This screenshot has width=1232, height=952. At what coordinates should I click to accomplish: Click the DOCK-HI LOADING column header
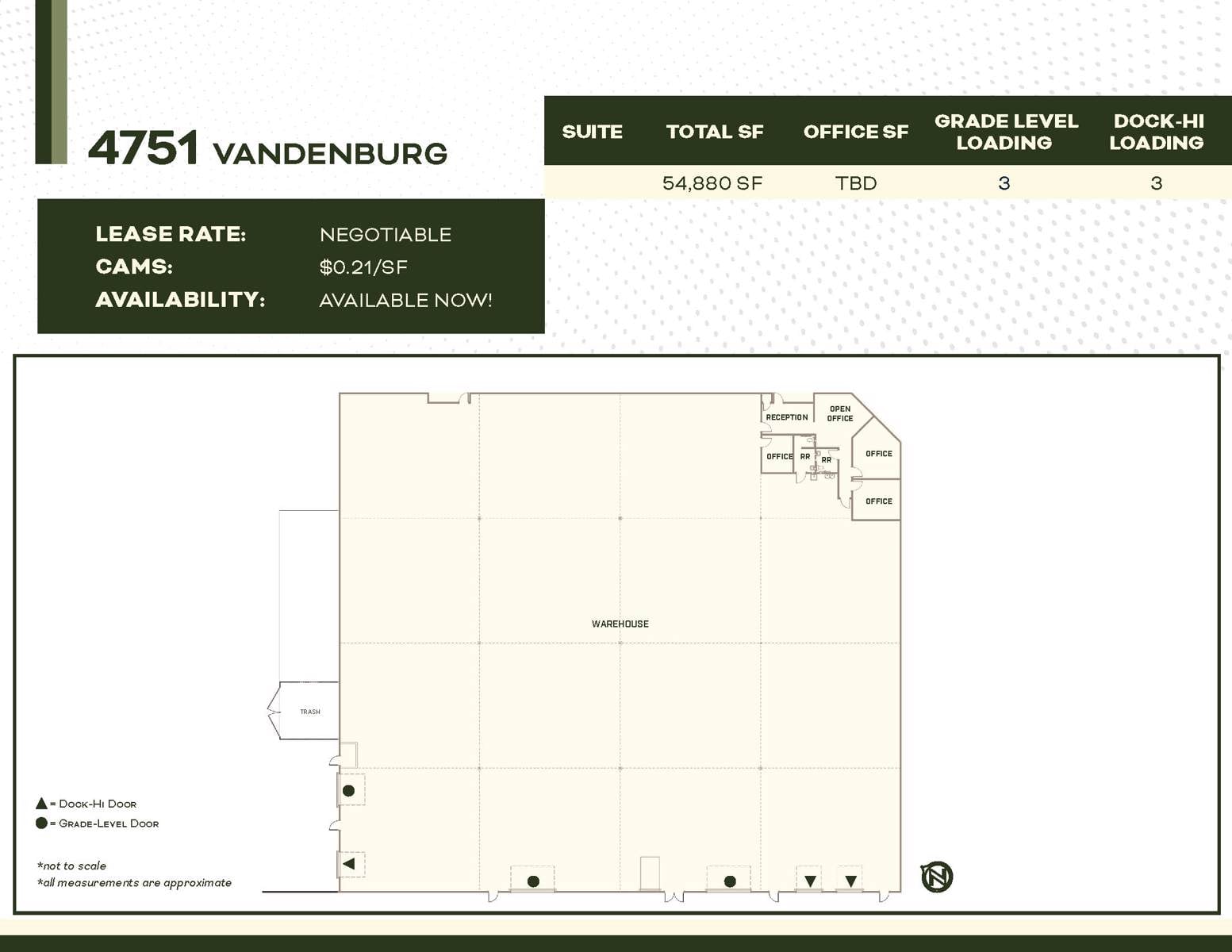pos(1157,132)
